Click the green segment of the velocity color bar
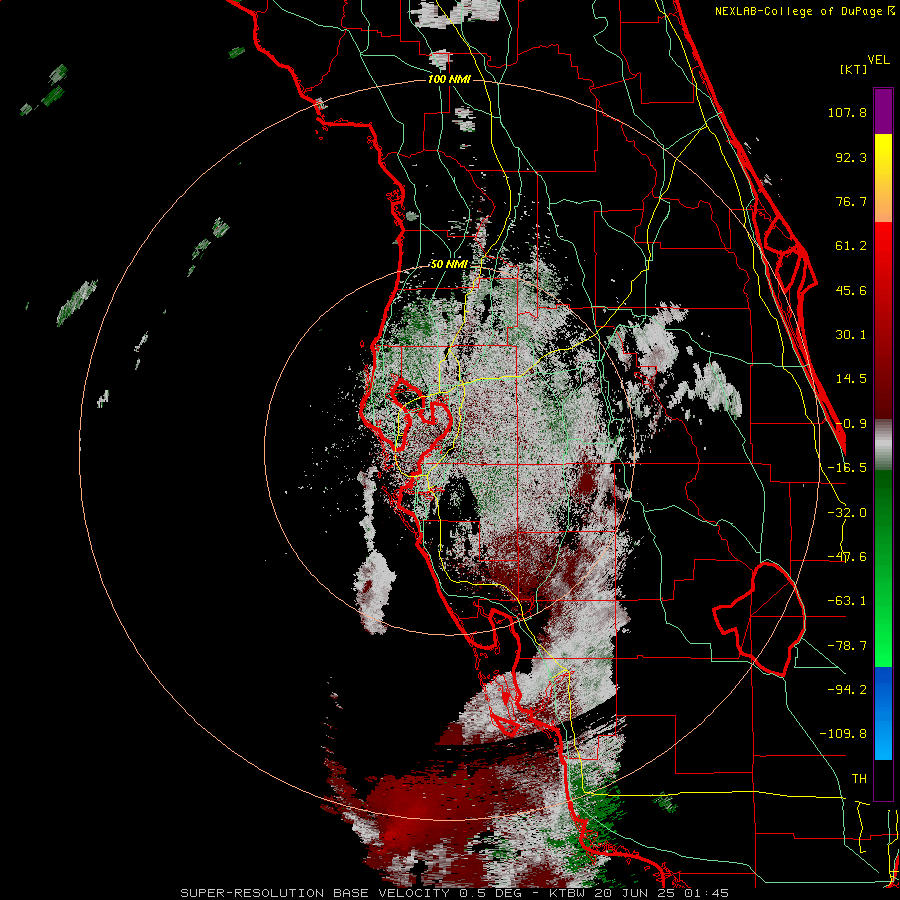 coord(883,568)
